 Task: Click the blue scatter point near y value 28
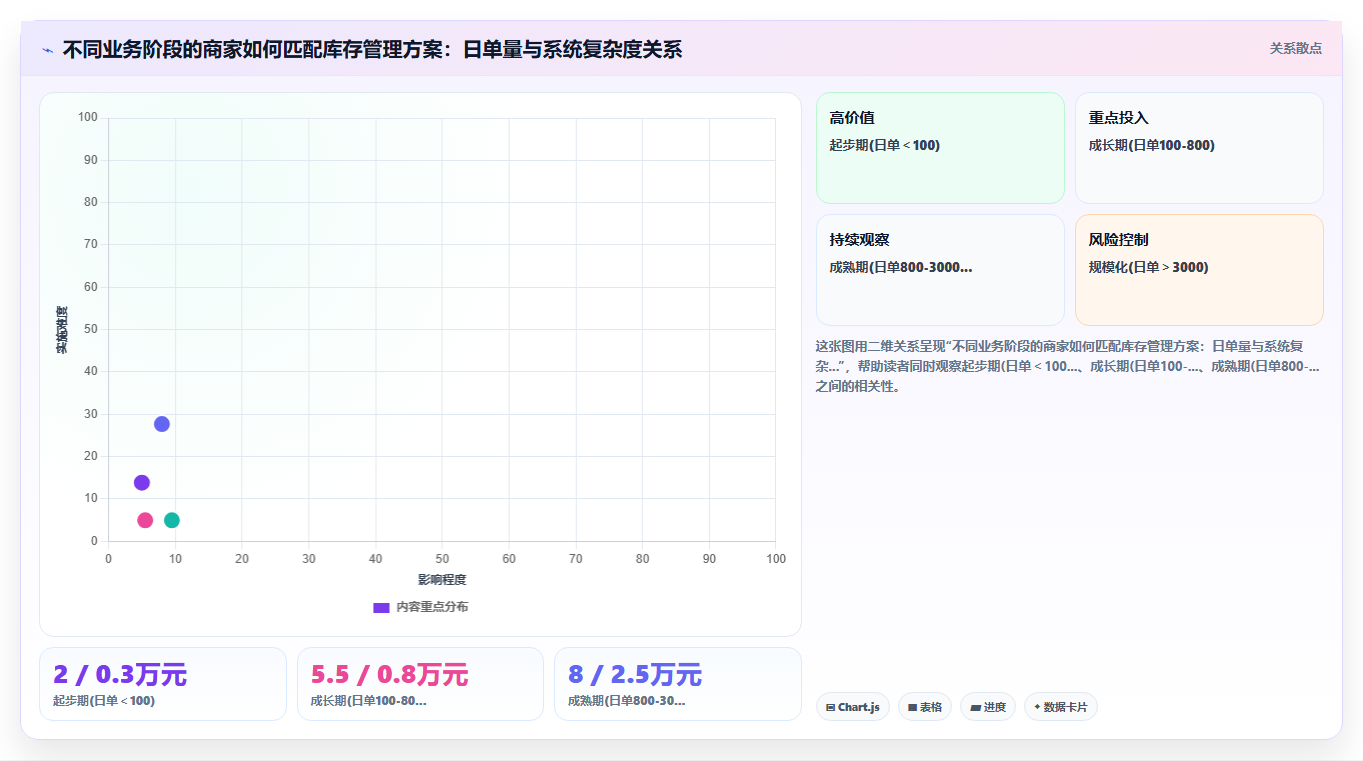coord(162,424)
